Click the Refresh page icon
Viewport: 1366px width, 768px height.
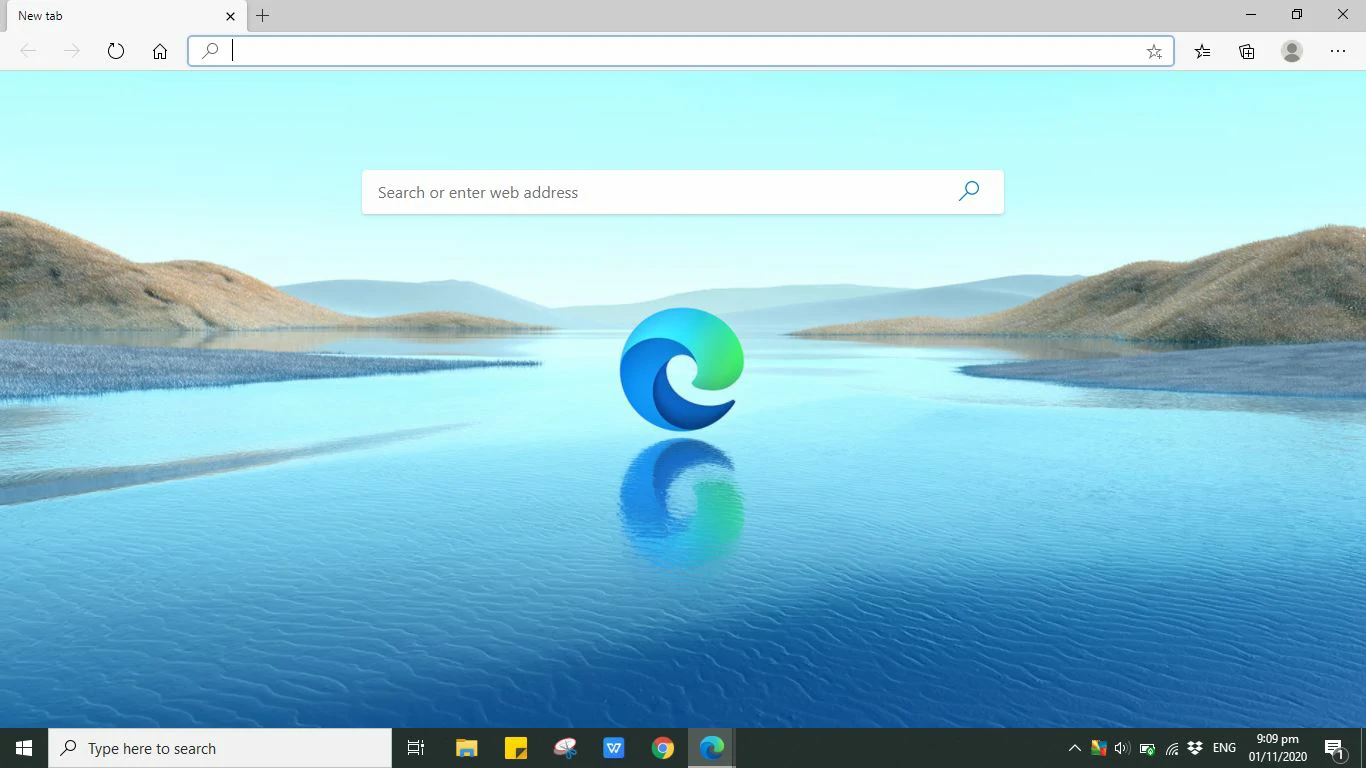pos(116,51)
